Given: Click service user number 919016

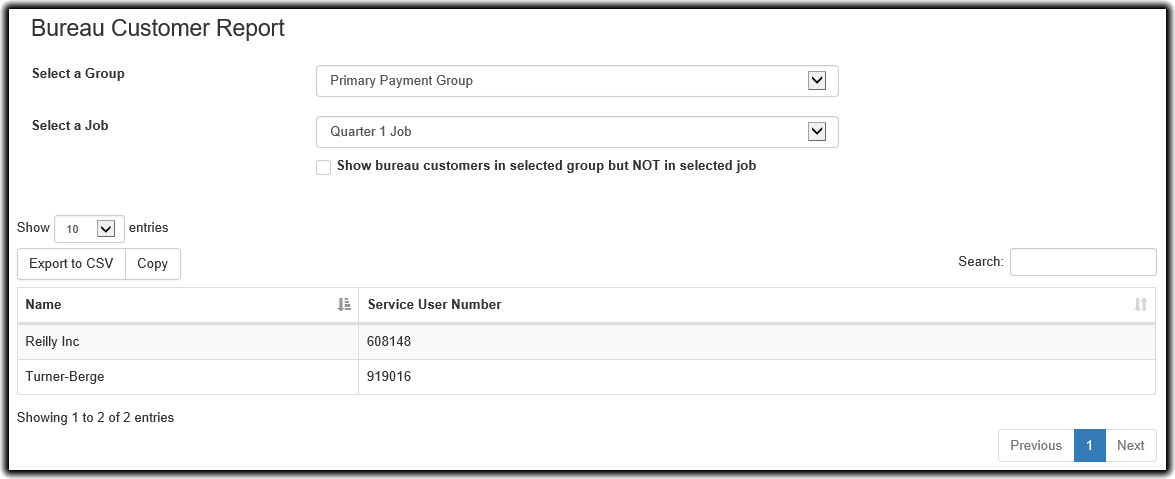Looking at the screenshot, I should point(389,377).
